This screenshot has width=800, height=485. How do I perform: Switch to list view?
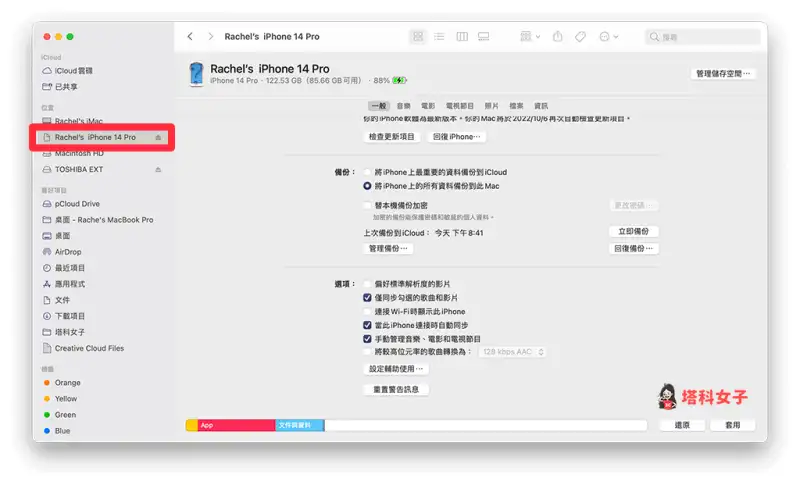(439, 37)
